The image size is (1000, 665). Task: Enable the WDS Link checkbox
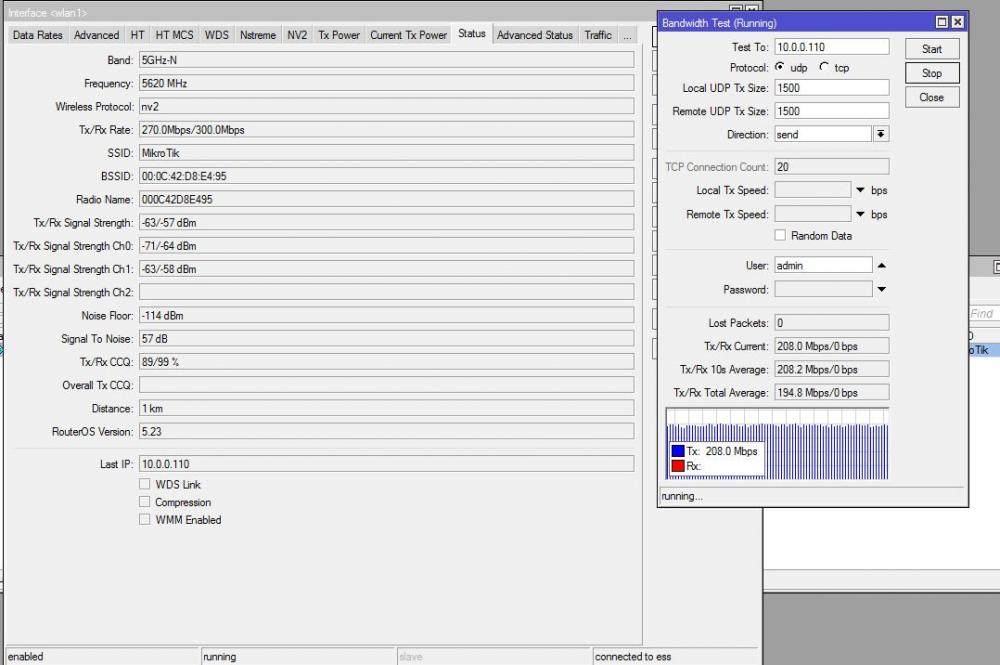[145, 484]
